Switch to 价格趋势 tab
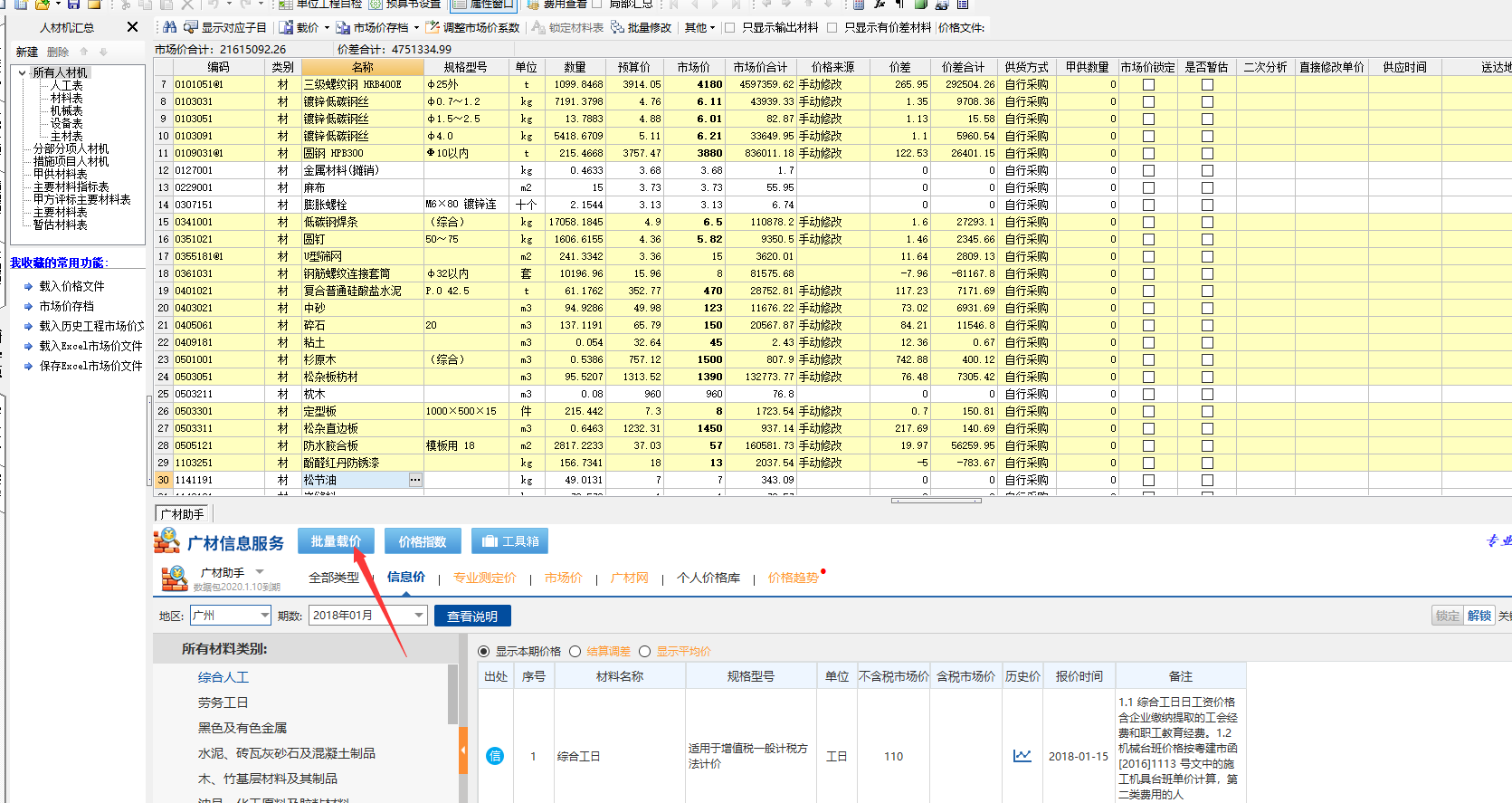The height and width of the screenshot is (803, 1512). 794,578
